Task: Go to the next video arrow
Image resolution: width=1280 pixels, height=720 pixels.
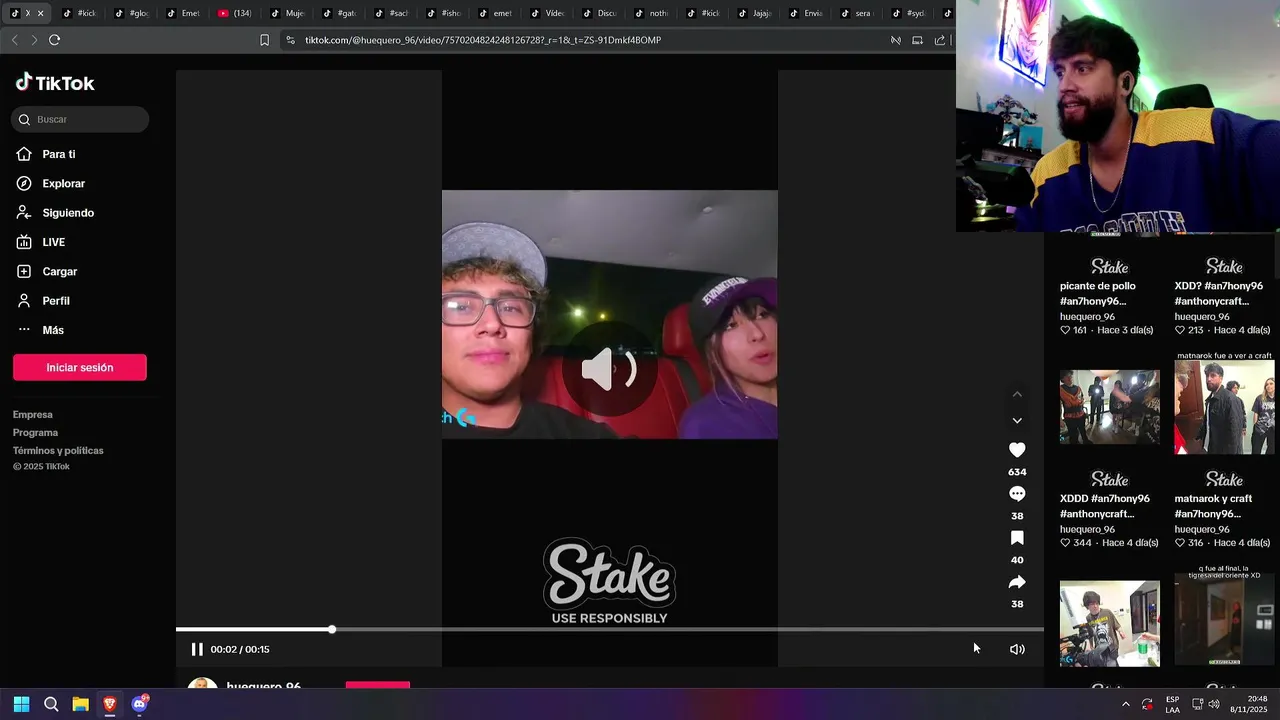Action: tap(1017, 421)
